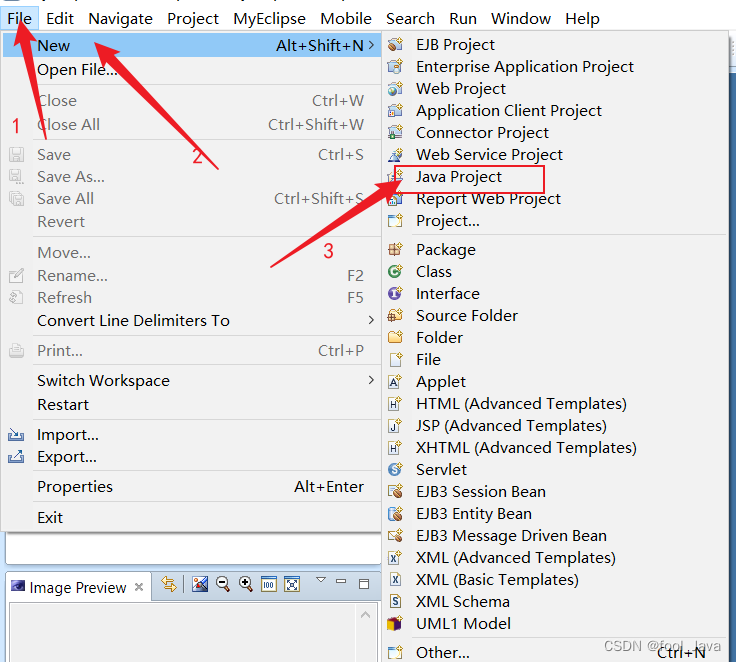The image size is (736, 662).
Task: Expand the Switch Workspace submenu
Action: (371, 380)
